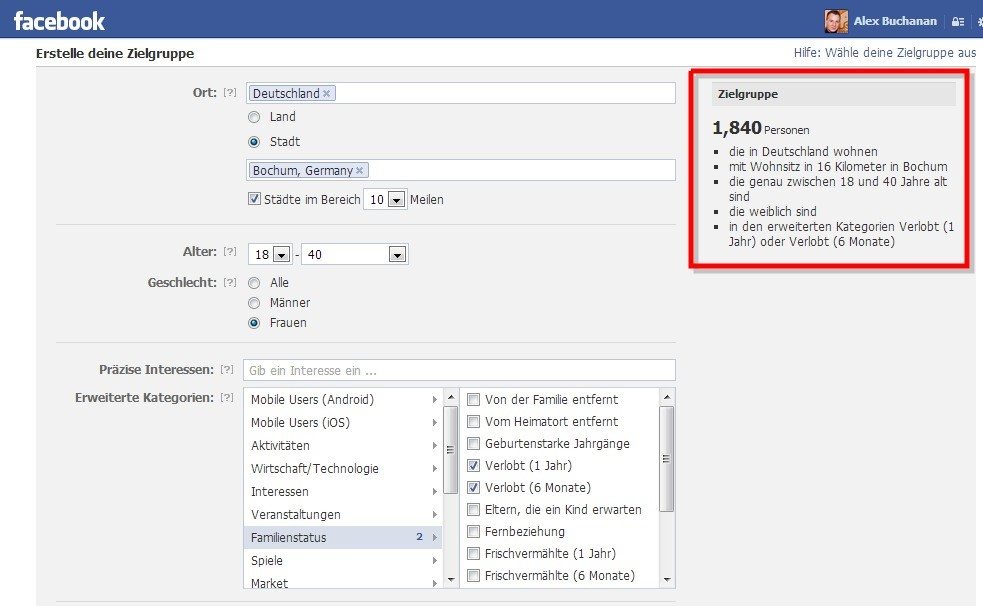Select the Frauen gender option
The width and height of the screenshot is (983, 606).
click(254, 323)
